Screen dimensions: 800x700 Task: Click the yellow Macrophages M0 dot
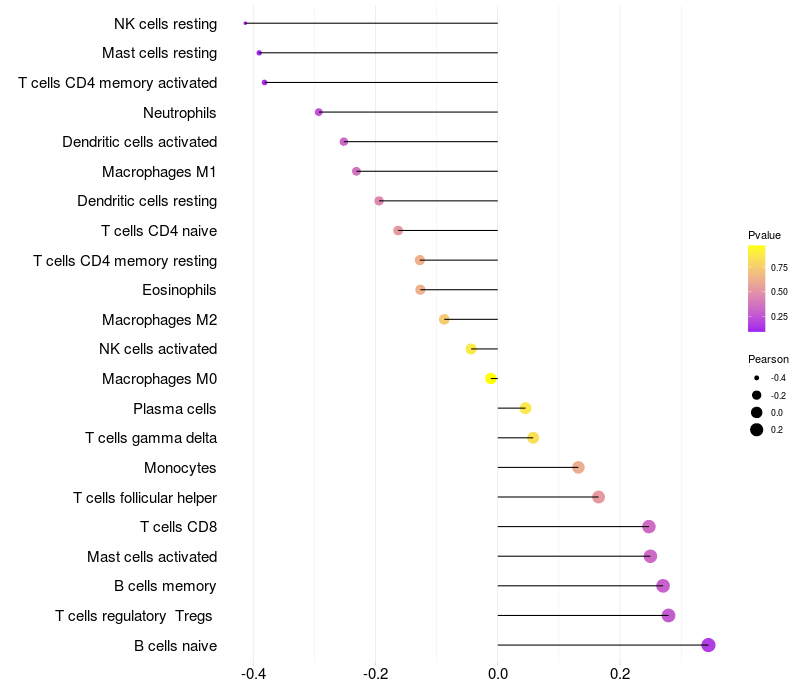[490, 379]
